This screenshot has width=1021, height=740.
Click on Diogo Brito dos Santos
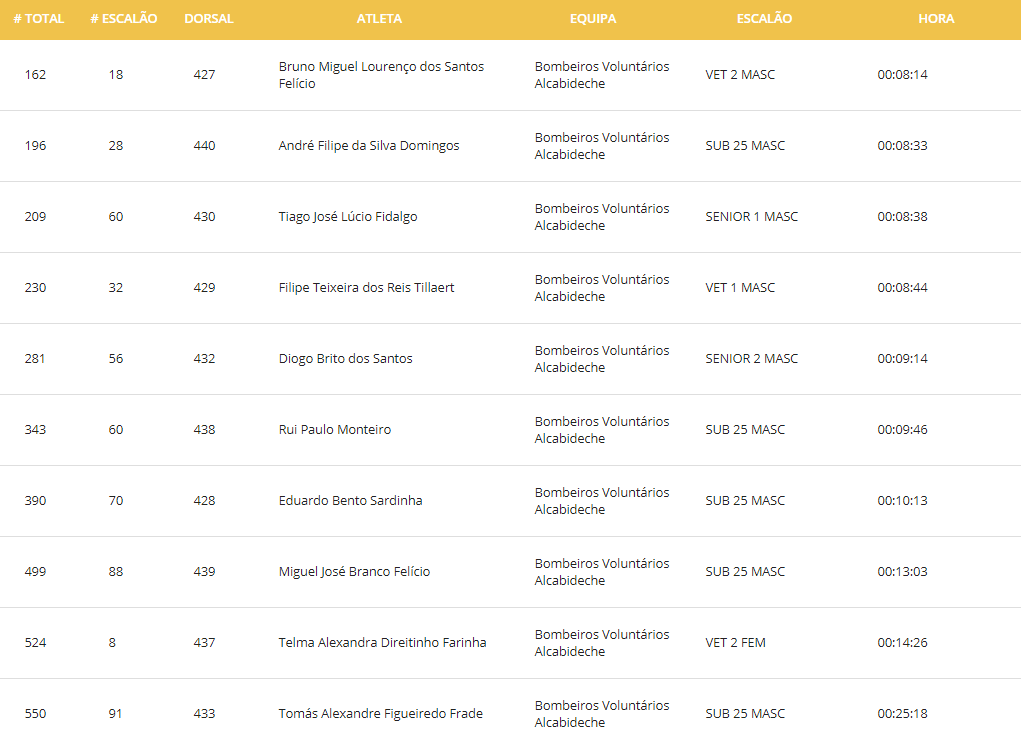point(345,359)
